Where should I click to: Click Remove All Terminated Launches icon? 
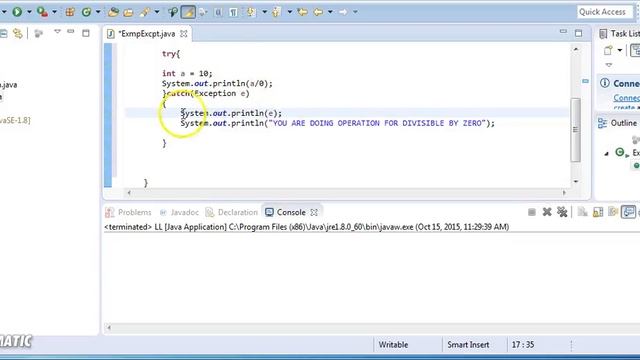point(562,212)
